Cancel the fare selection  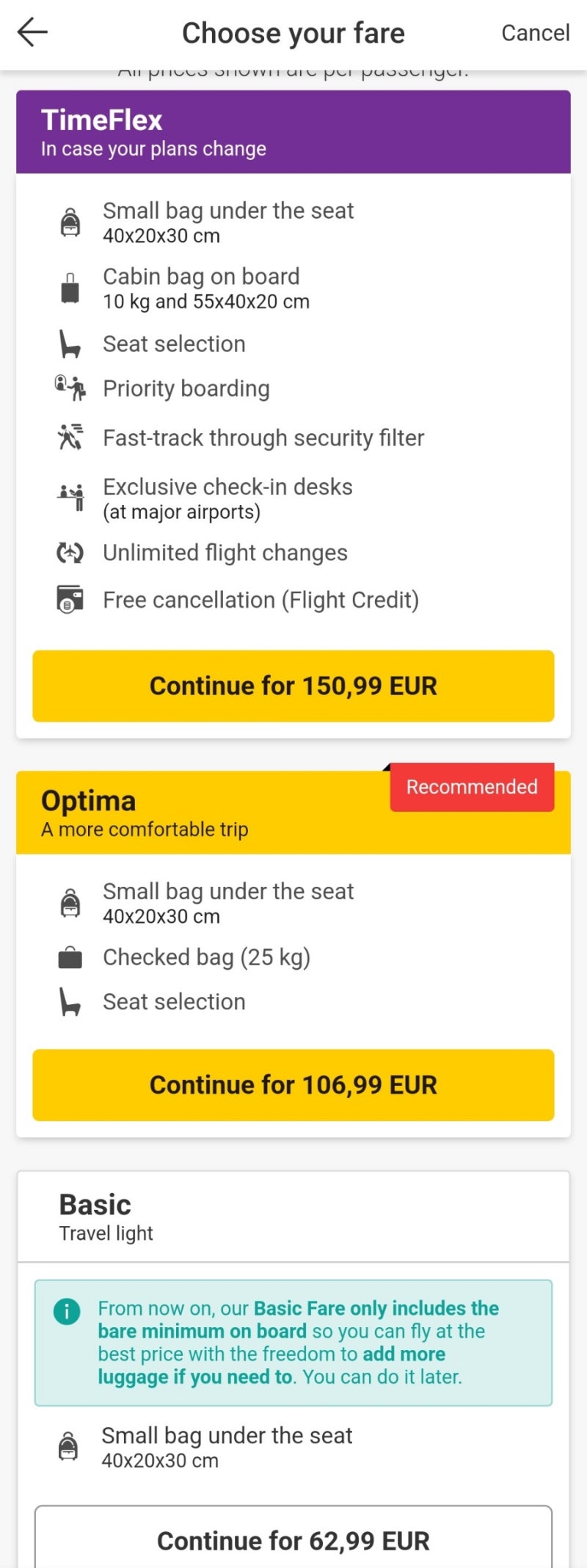(x=535, y=33)
